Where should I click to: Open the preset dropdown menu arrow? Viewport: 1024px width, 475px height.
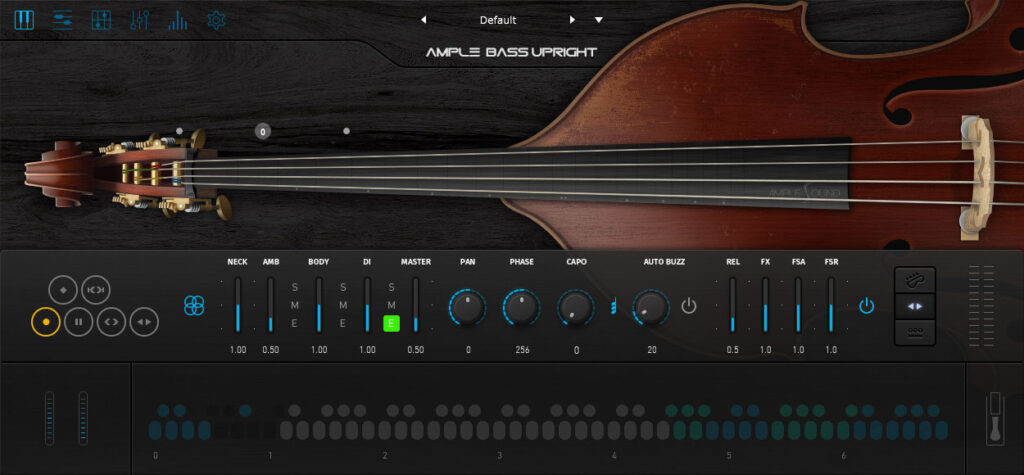[598, 20]
